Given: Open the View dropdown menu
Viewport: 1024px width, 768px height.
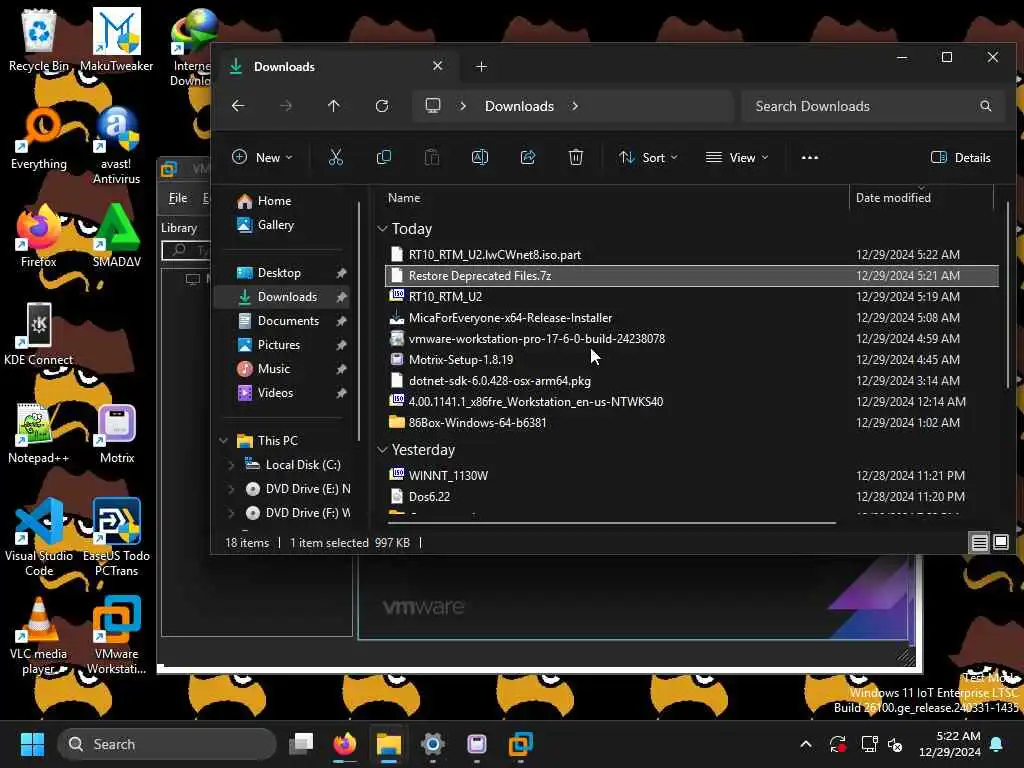Looking at the screenshot, I should (737, 157).
